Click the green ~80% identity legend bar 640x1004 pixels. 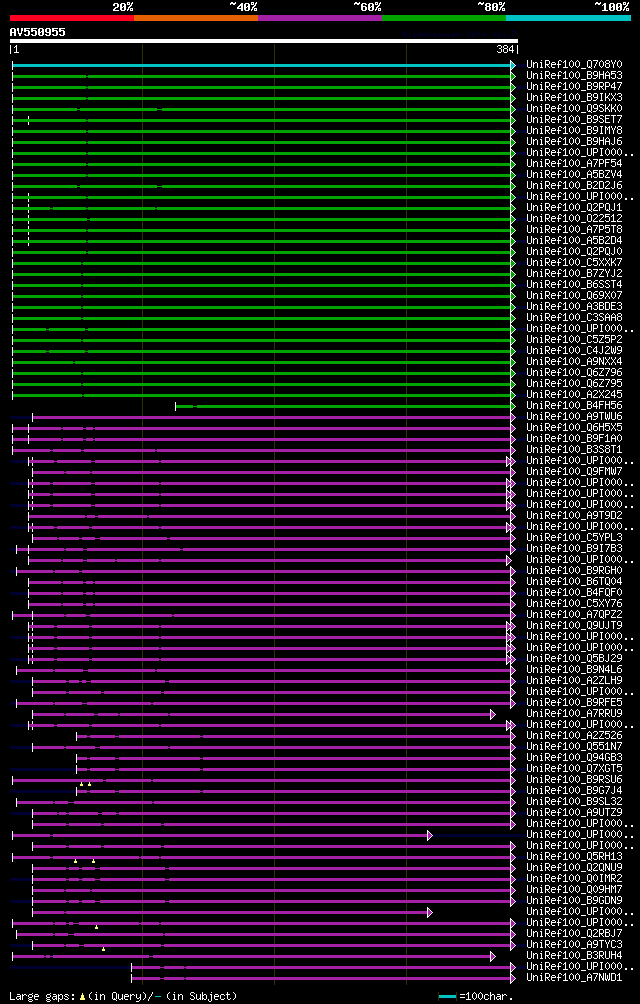444,18
